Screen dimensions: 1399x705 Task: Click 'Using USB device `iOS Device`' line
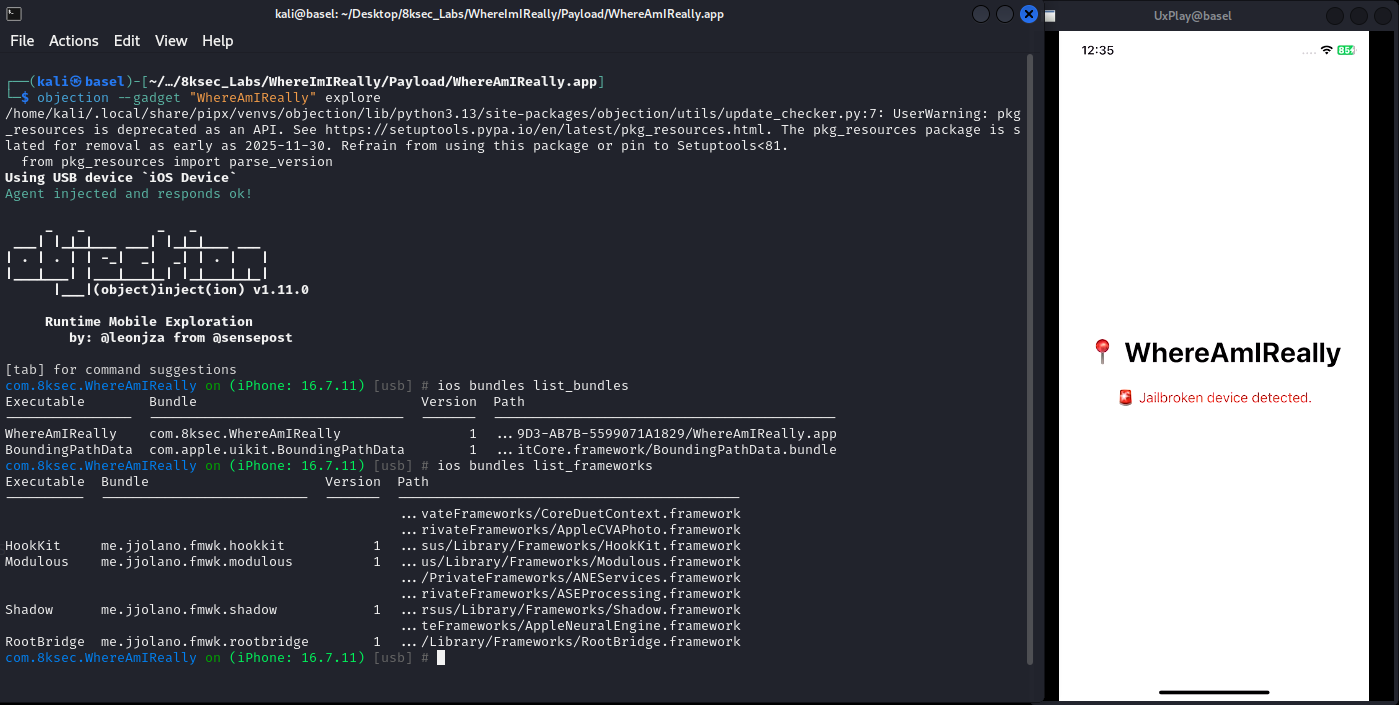121,178
